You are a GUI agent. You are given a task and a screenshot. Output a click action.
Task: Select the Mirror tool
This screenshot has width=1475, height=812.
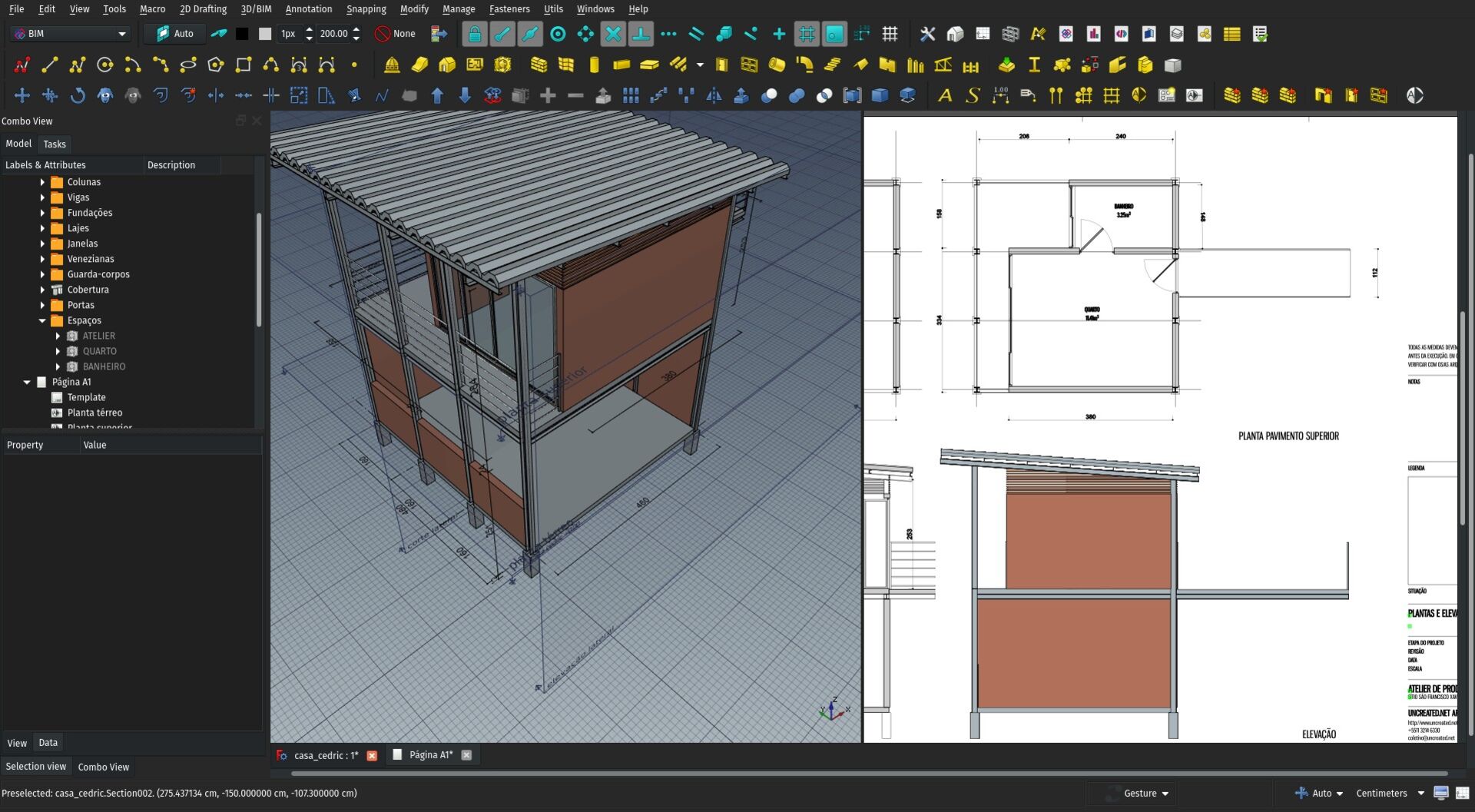pyautogui.click(x=714, y=96)
